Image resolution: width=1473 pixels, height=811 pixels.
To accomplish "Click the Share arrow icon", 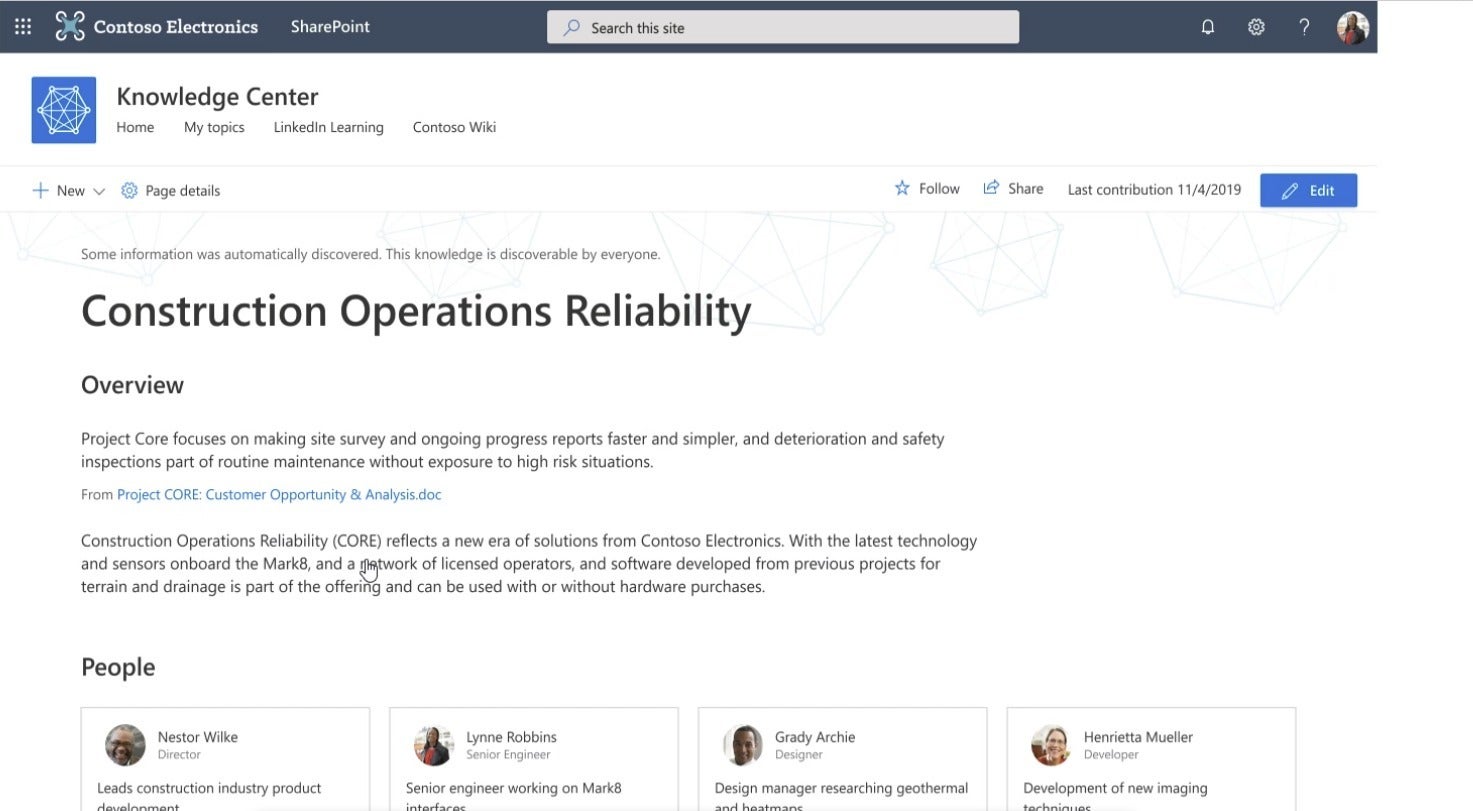I will coord(991,188).
